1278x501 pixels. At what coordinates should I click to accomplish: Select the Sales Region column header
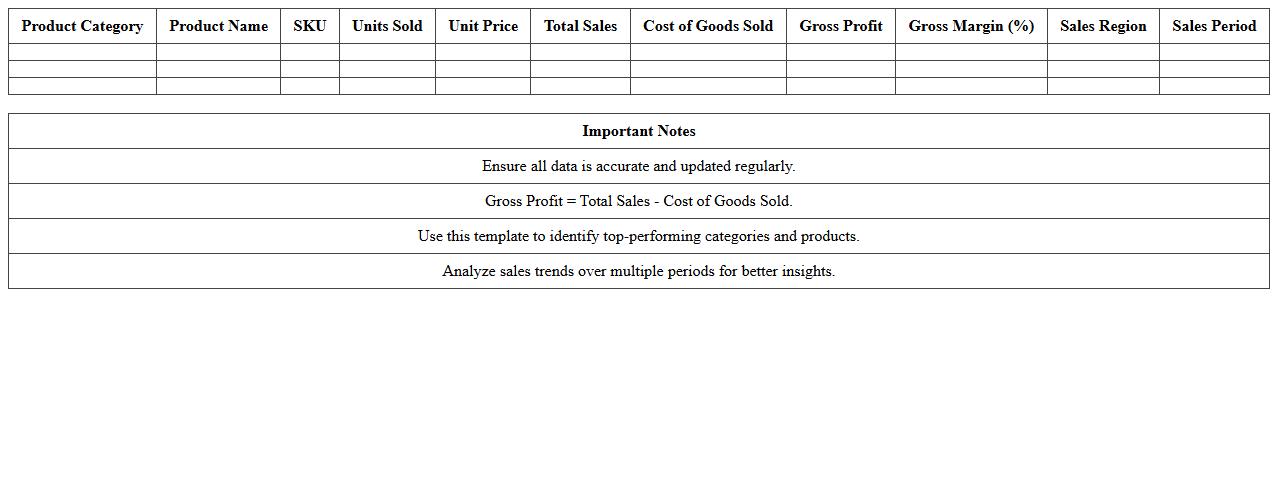pos(1103,26)
